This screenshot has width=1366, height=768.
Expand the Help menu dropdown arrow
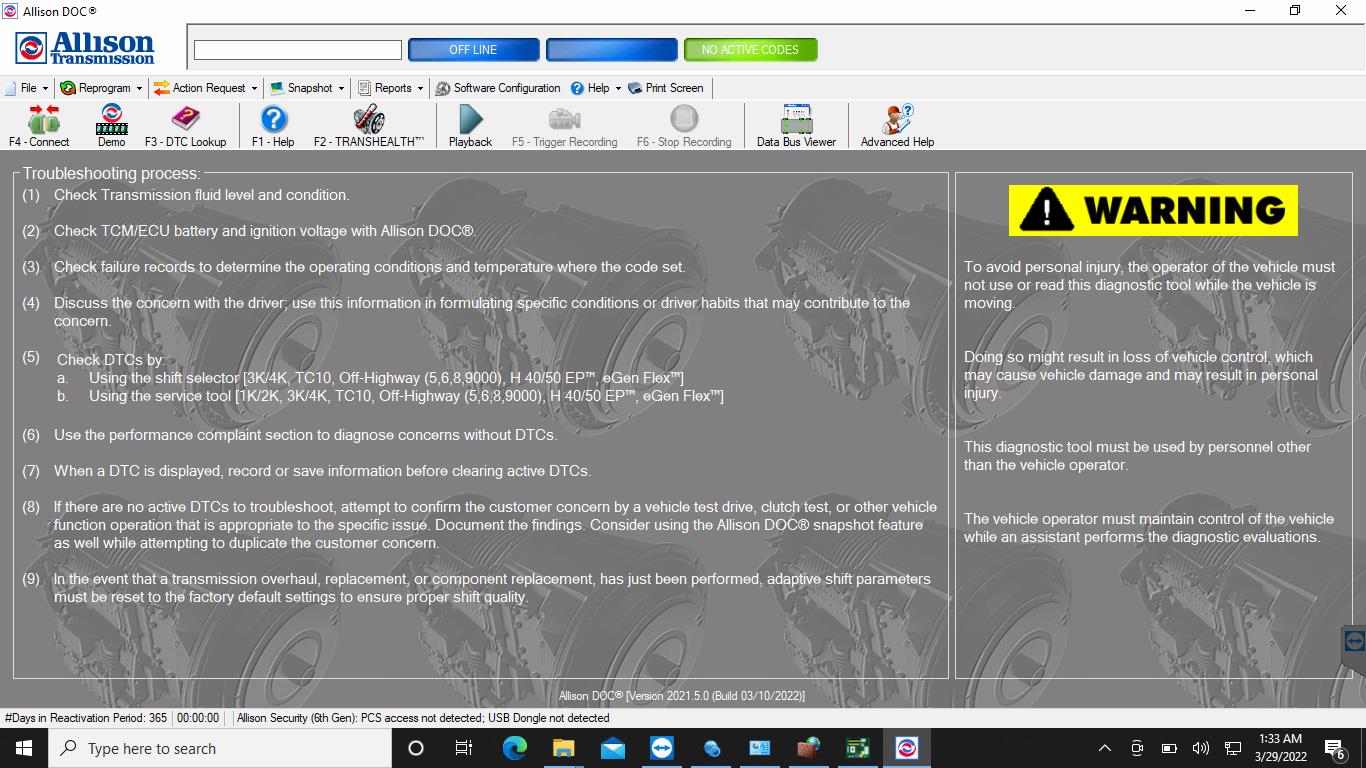pos(618,89)
